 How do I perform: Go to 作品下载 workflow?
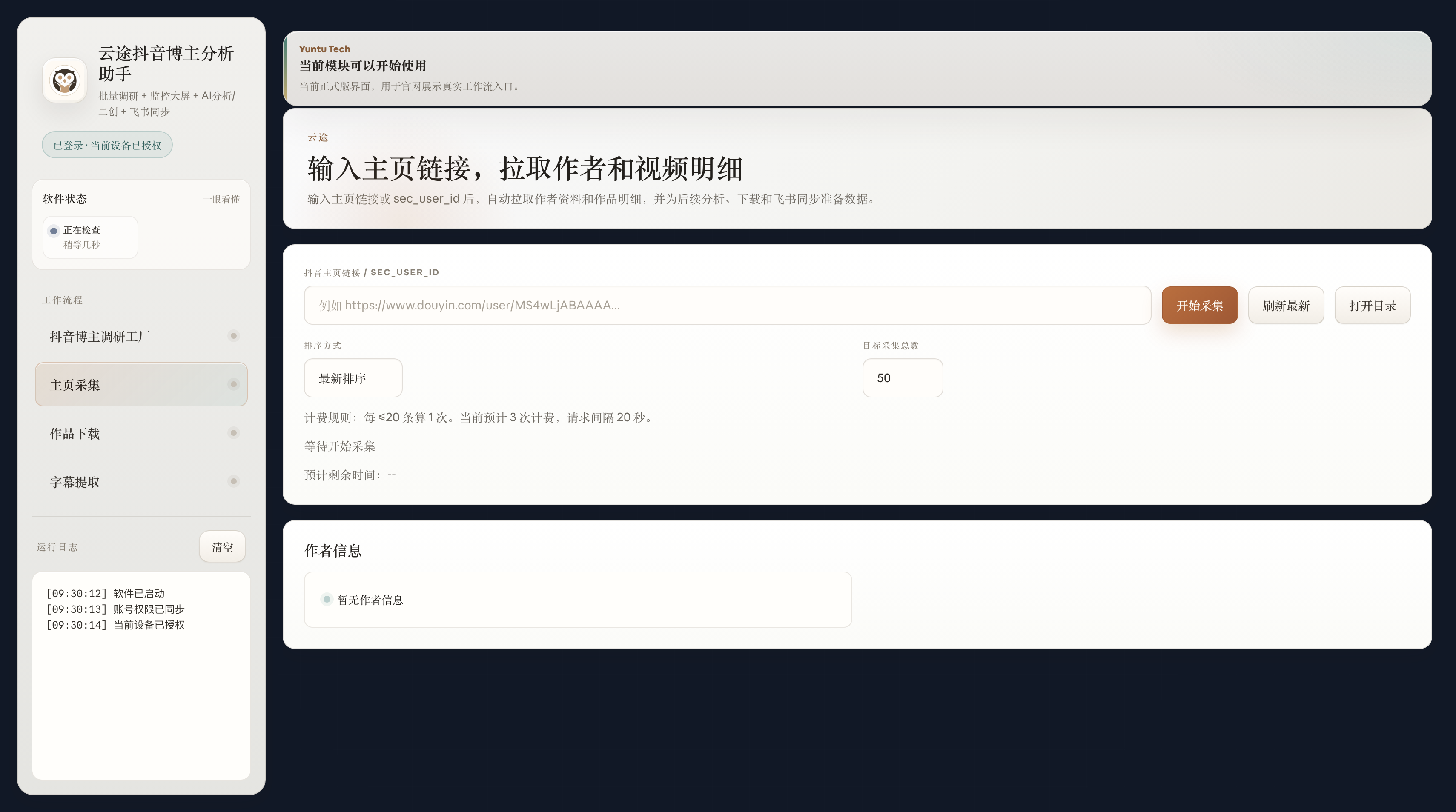click(x=141, y=433)
